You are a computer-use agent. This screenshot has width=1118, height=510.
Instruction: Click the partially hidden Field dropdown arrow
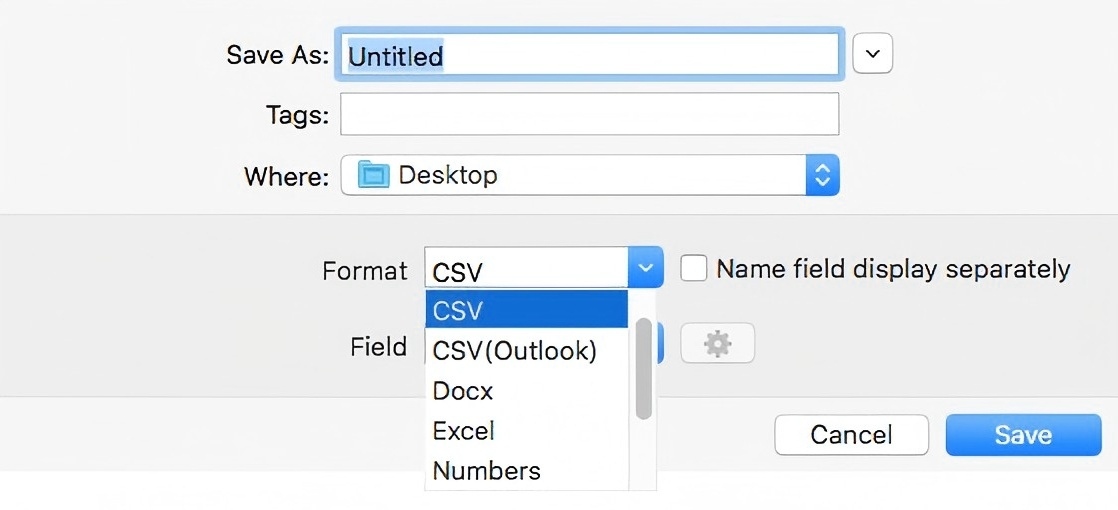click(x=660, y=345)
